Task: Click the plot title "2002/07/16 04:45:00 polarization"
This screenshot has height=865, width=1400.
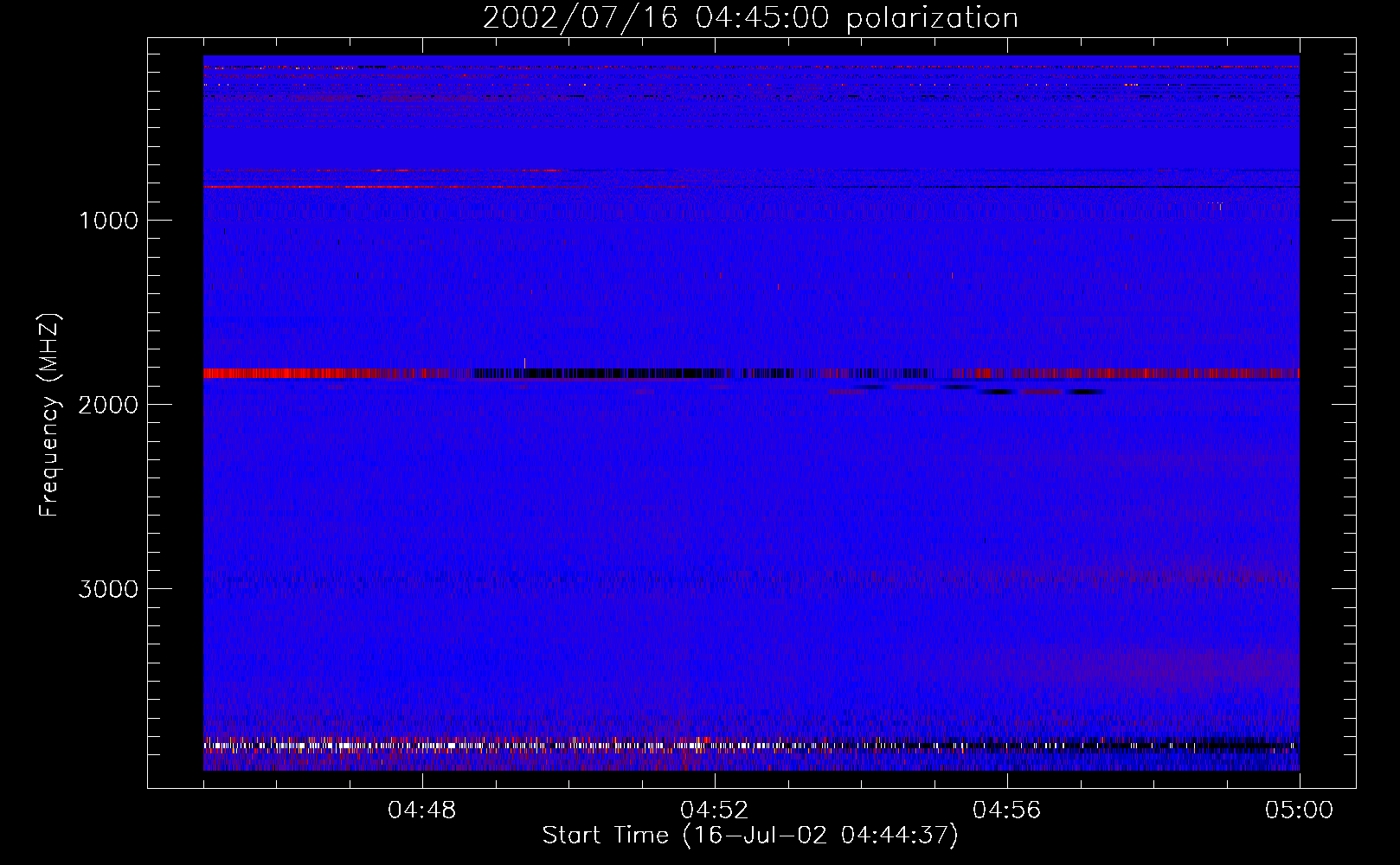Action: (750, 18)
